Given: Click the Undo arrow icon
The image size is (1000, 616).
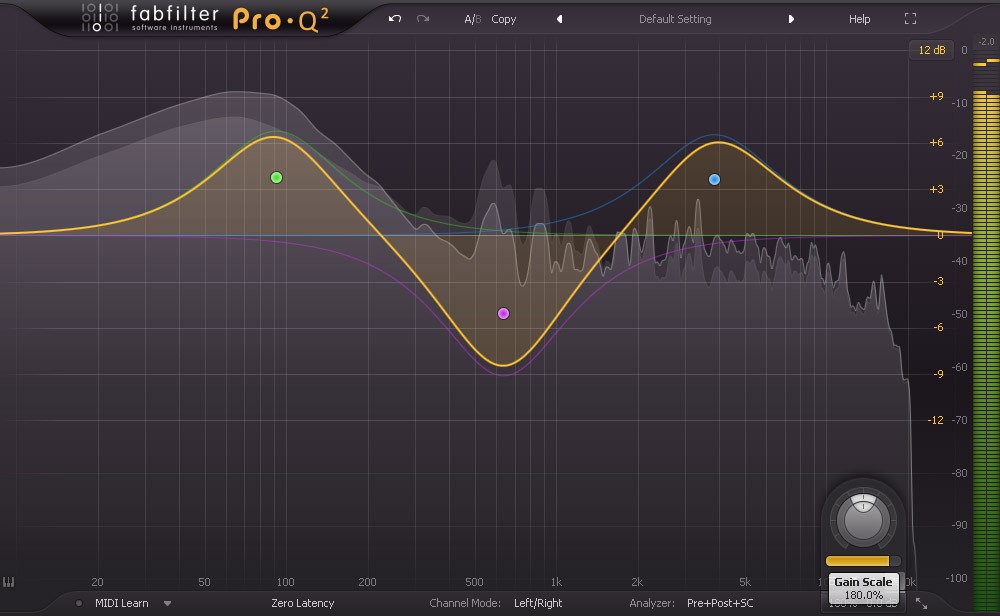Looking at the screenshot, I should point(395,18).
